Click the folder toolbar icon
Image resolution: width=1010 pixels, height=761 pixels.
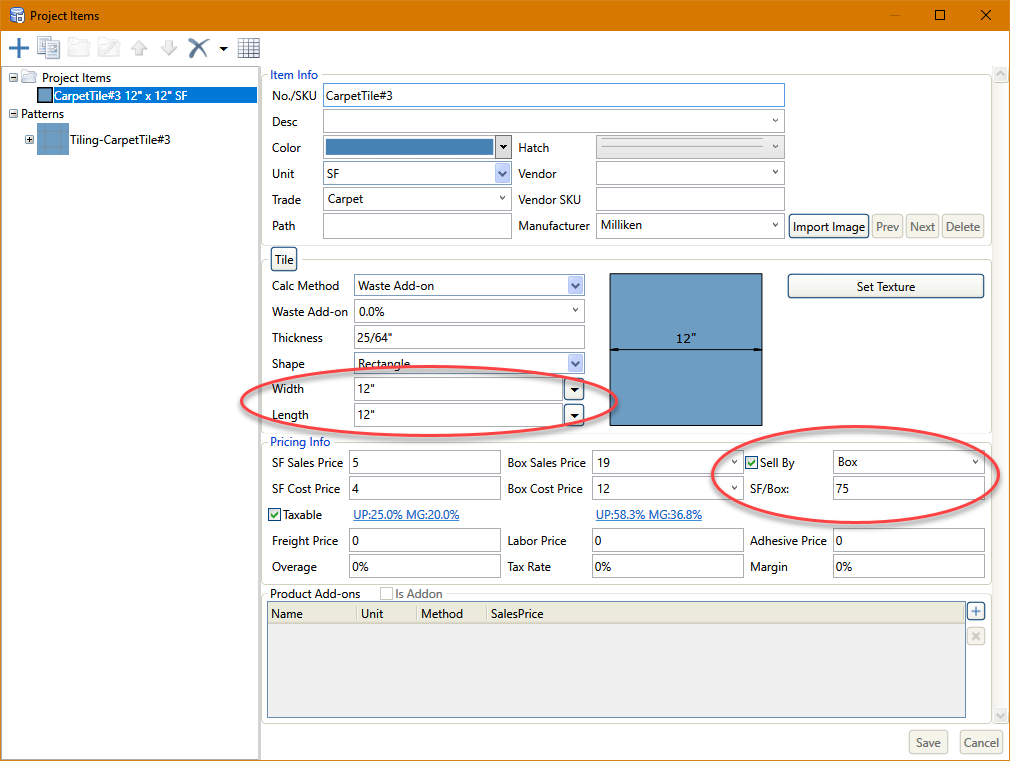(x=79, y=48)
